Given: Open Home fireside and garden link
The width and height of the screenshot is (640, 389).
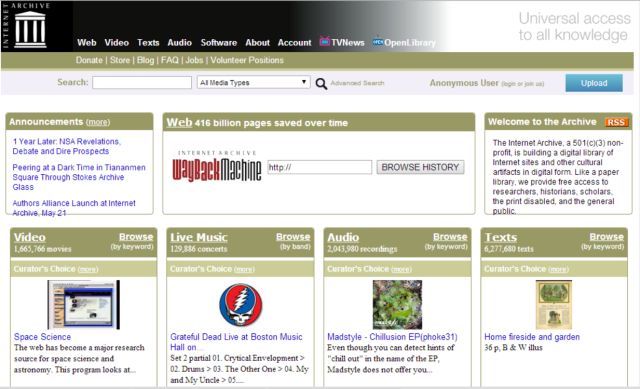Looking at the screenshot, I should pyautogui.click(x=532, y=337).
